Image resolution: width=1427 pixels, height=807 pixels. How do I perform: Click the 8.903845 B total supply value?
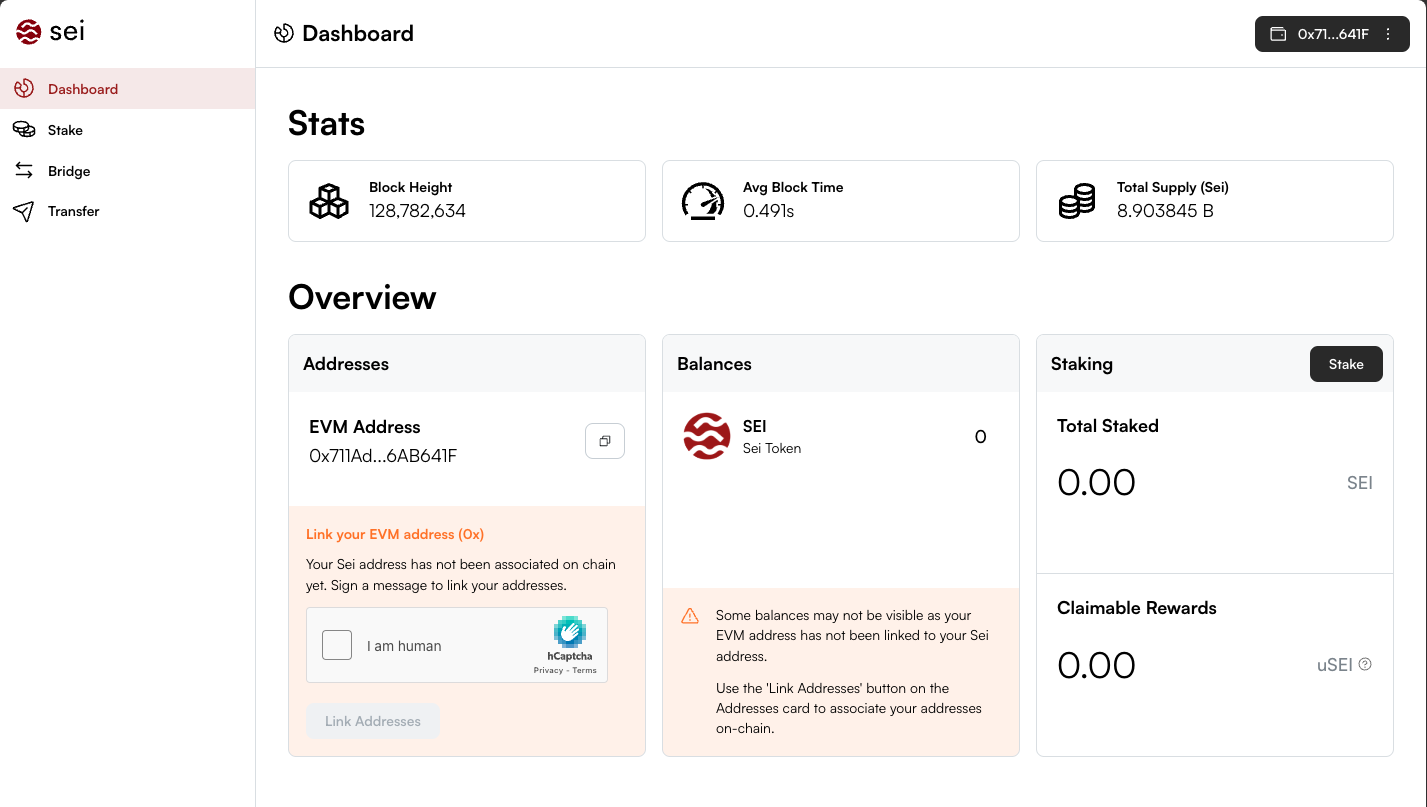[1165, 211]
